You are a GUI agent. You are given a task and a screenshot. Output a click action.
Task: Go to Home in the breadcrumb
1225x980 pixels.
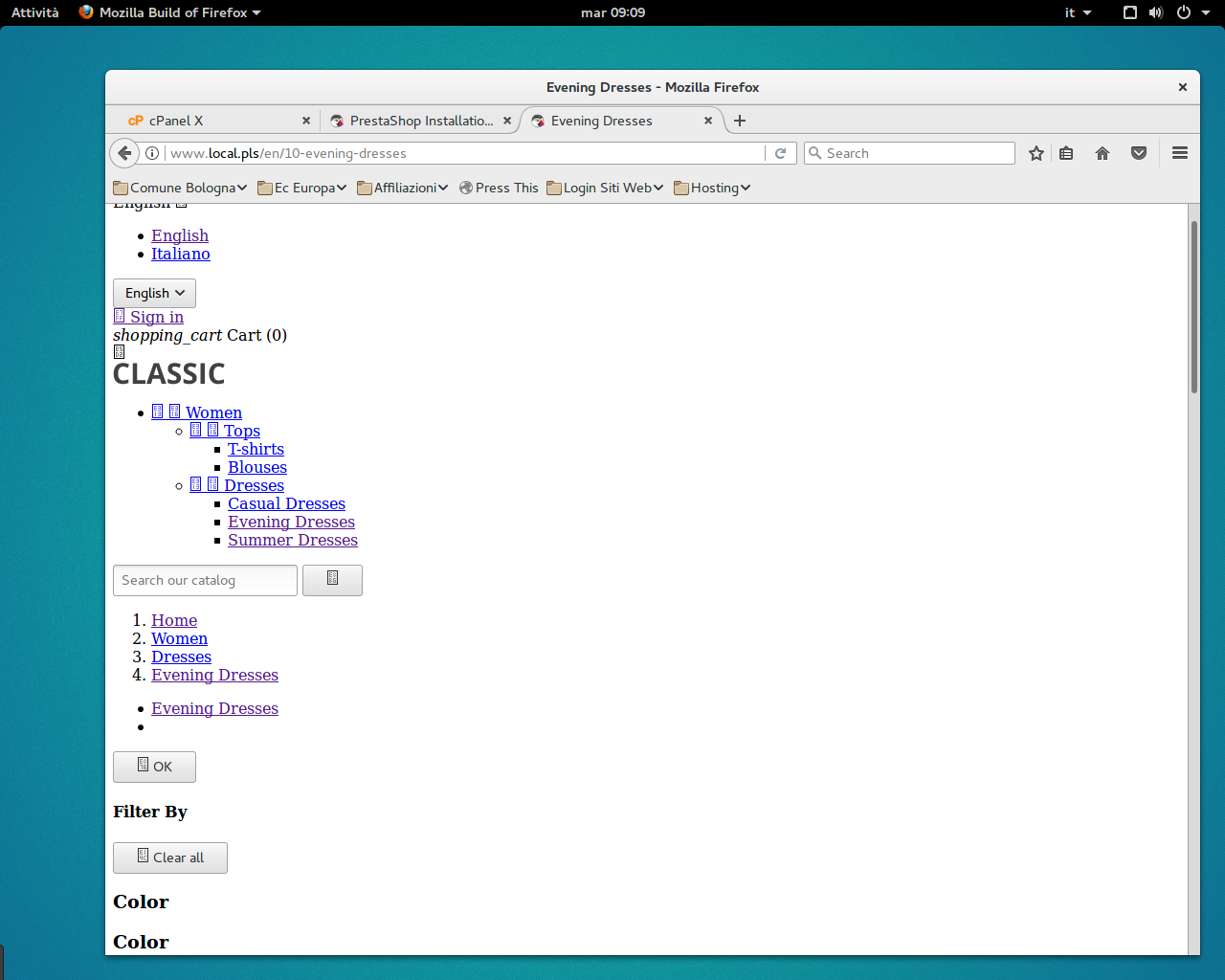[x=174, y=620]
